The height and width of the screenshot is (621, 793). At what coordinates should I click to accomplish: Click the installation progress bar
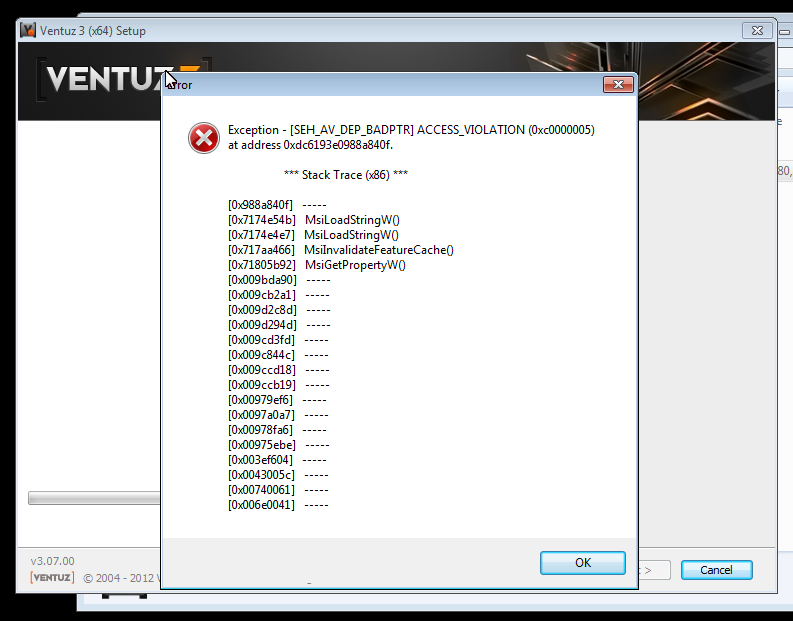(x=95, y=498)
